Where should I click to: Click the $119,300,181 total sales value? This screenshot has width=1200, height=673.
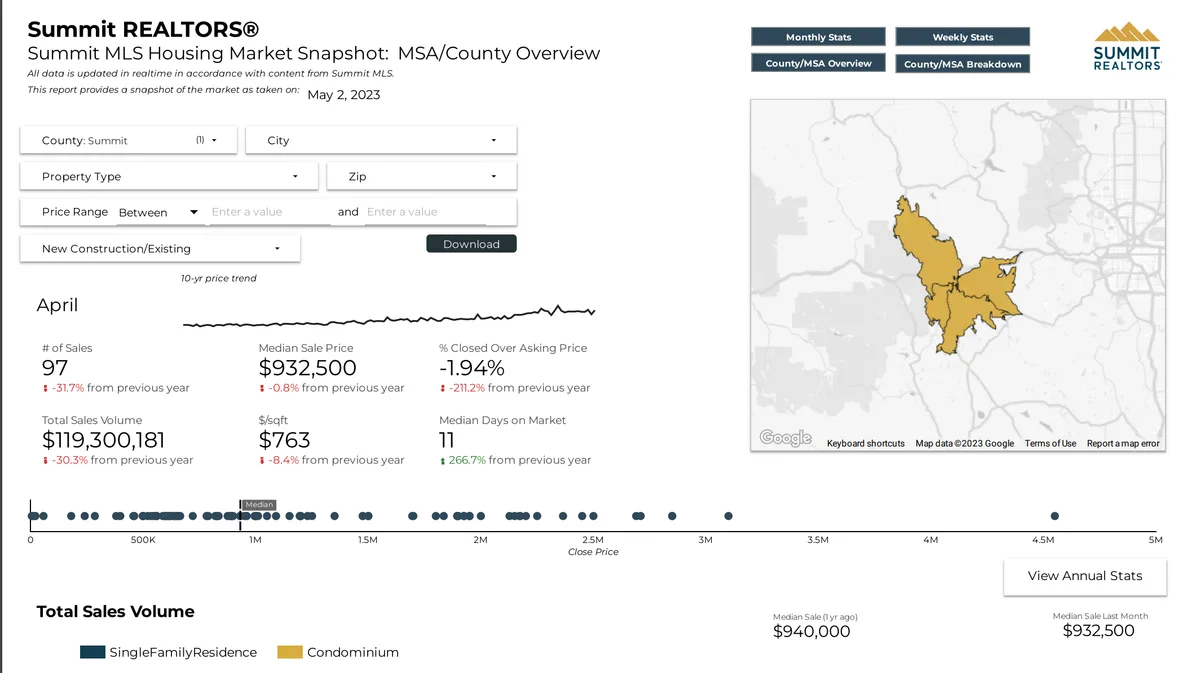[103, 440]
